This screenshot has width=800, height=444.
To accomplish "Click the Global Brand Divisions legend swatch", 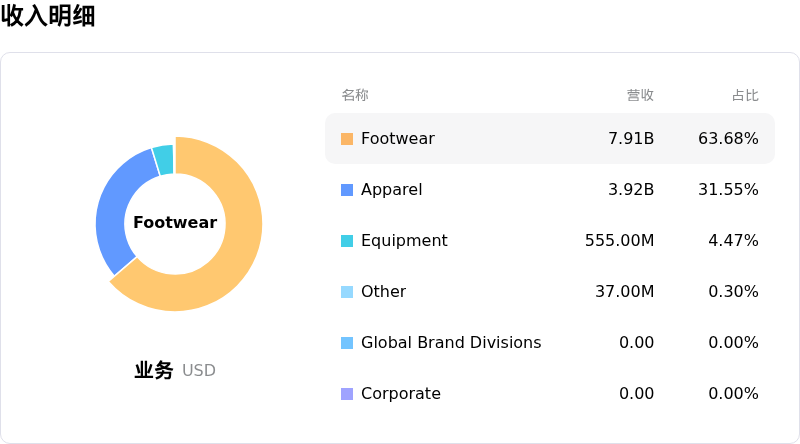I will [x=347, y=343].
